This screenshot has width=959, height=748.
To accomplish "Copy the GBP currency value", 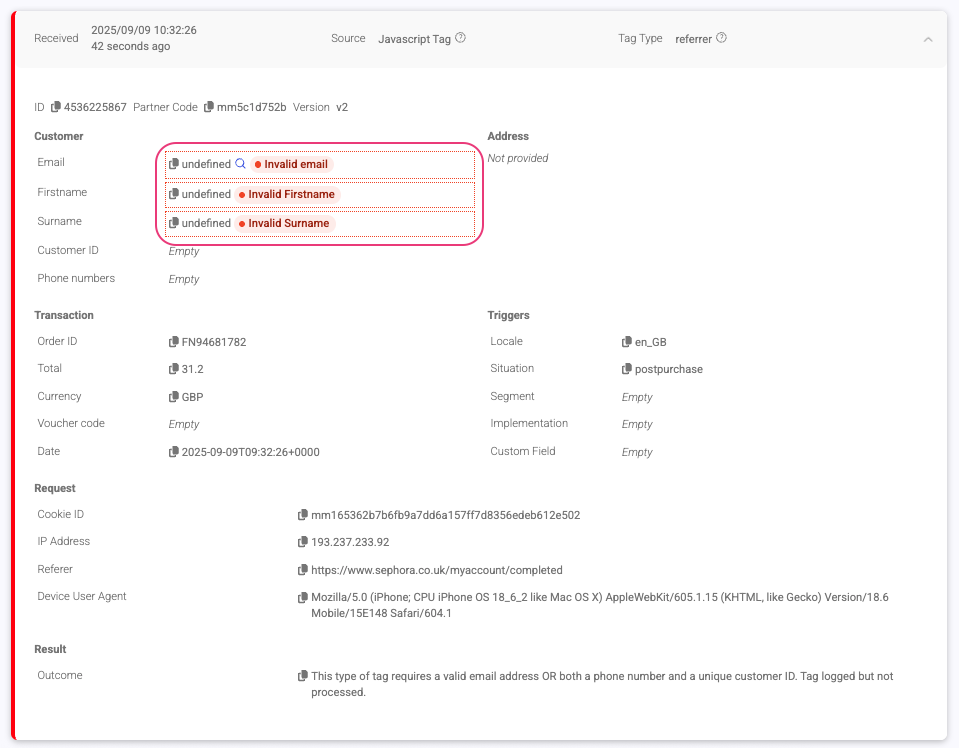I will tap(174, 397).
